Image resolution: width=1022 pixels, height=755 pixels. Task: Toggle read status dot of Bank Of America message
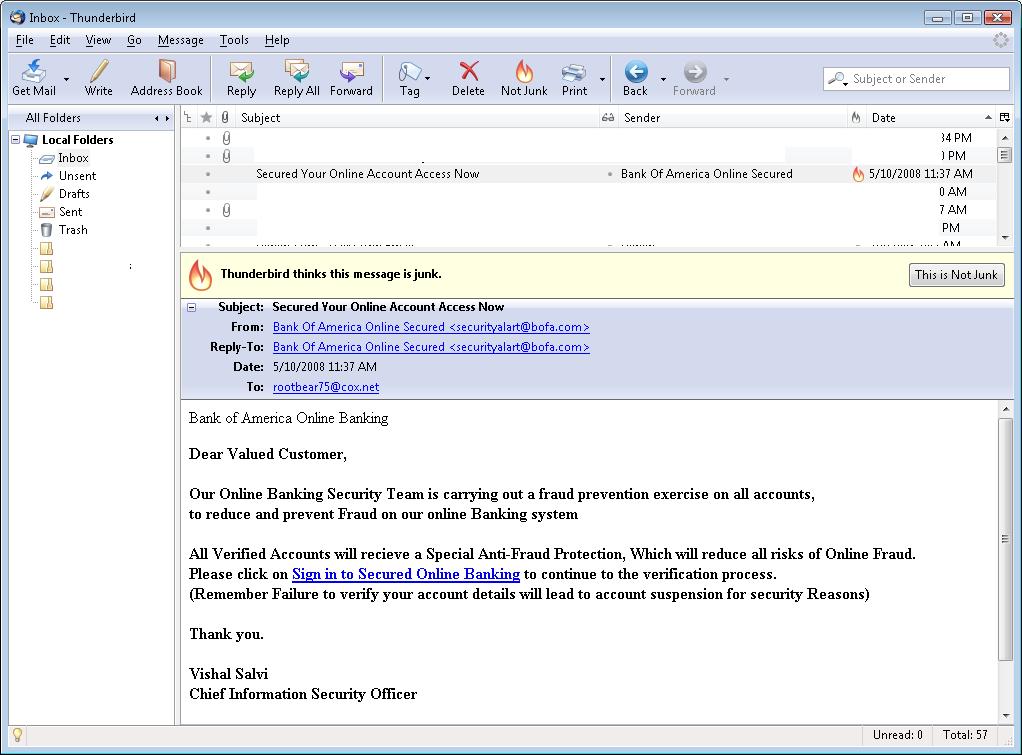pos(609,174)
